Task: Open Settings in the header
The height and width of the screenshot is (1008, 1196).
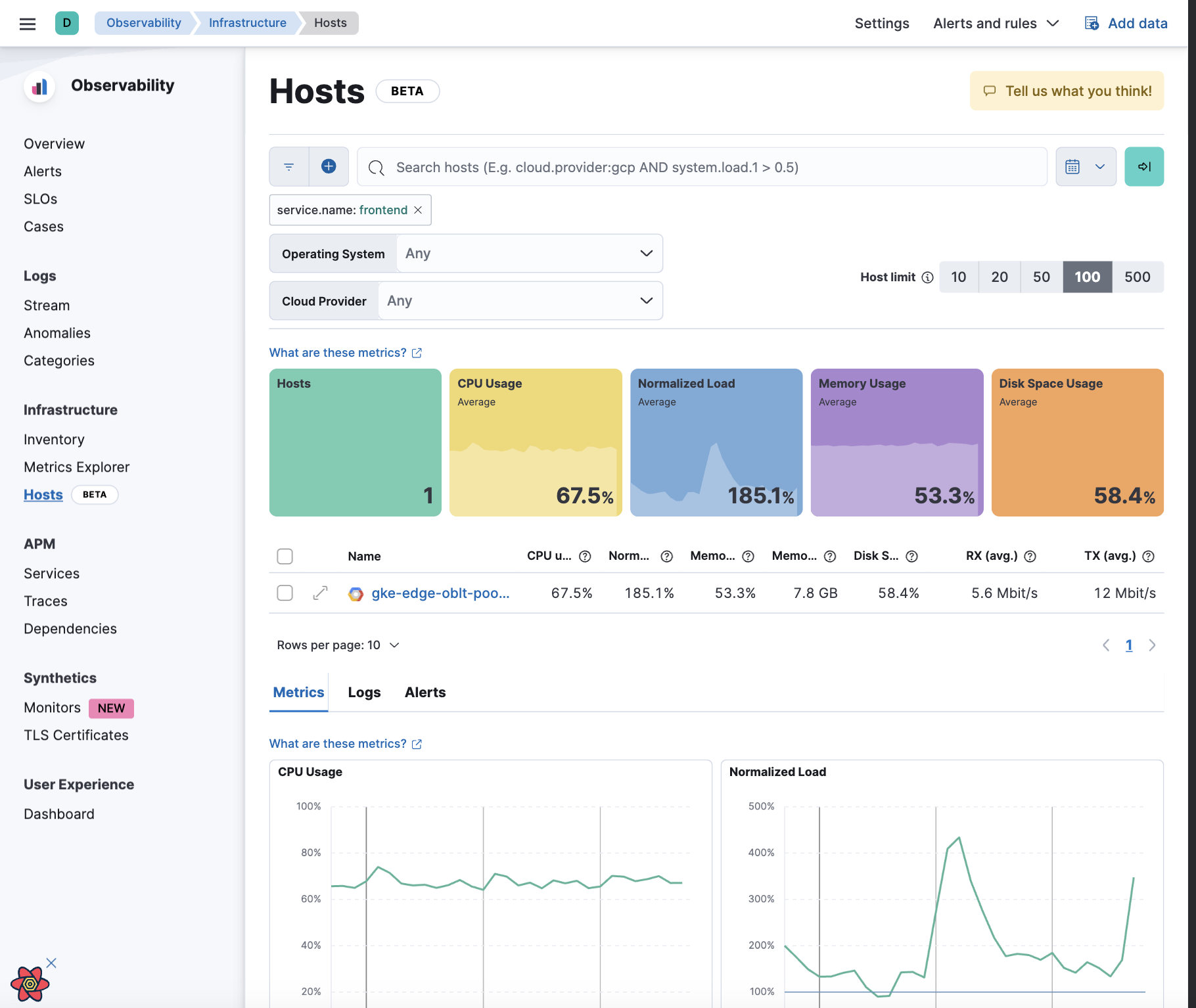Action: pyautogui.click(x=882, y=24)
